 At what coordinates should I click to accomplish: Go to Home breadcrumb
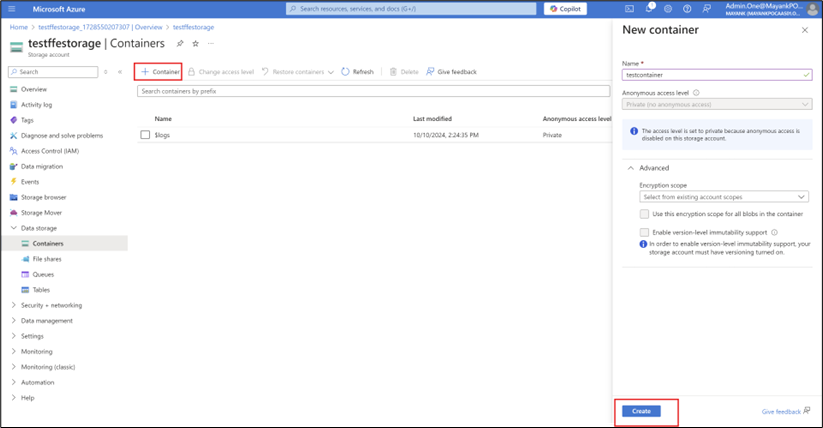[x=19, y=27]
